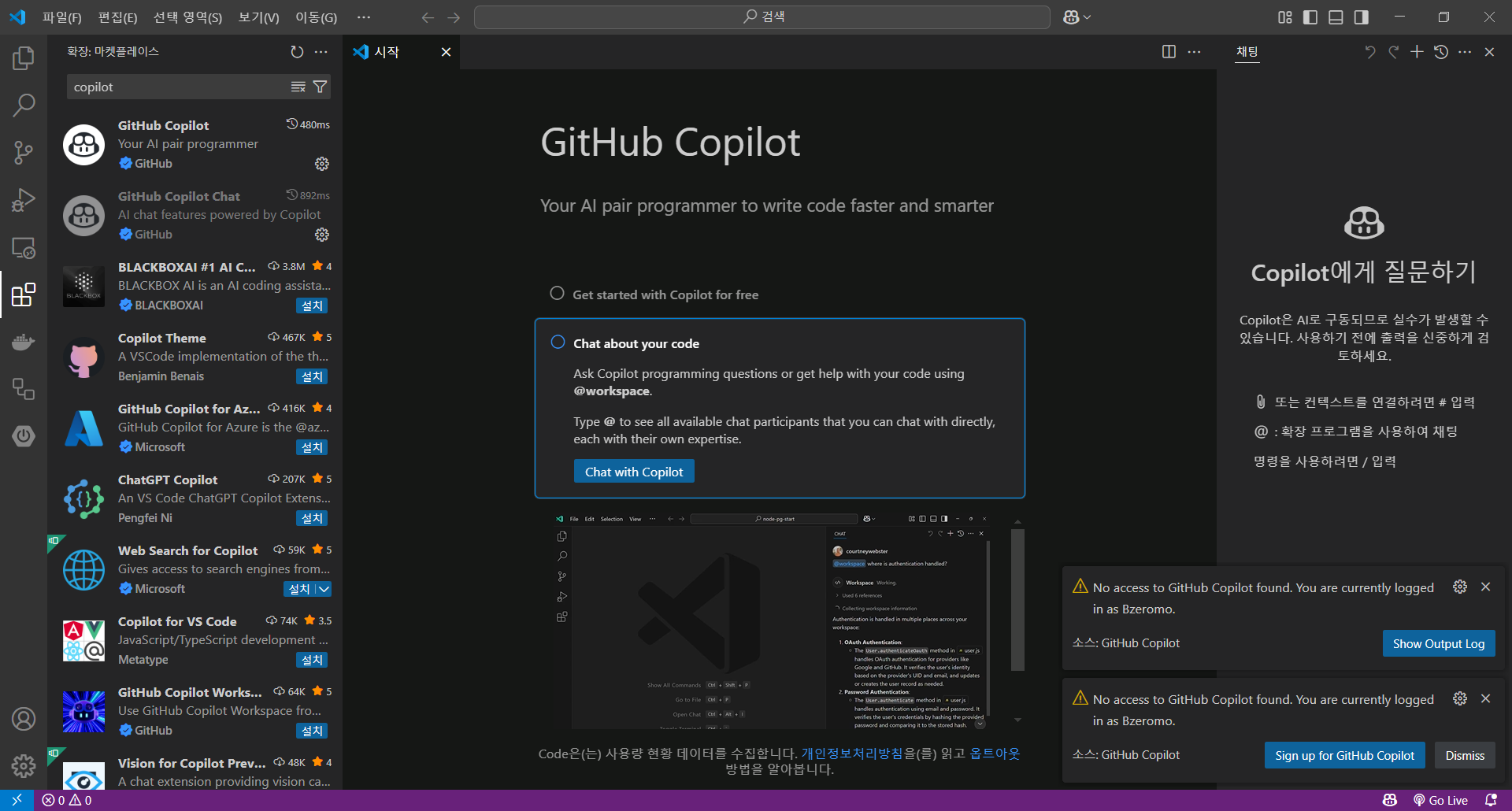Open Source Control view
Image resolution: width=1512 pixels, height=811 pixels.
[24, 152]
